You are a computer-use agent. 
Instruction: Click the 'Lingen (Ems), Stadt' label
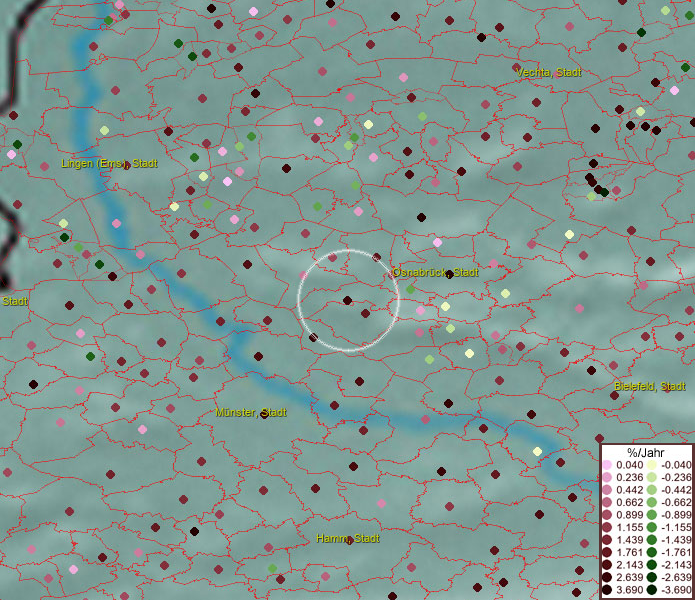pos(109,163)
